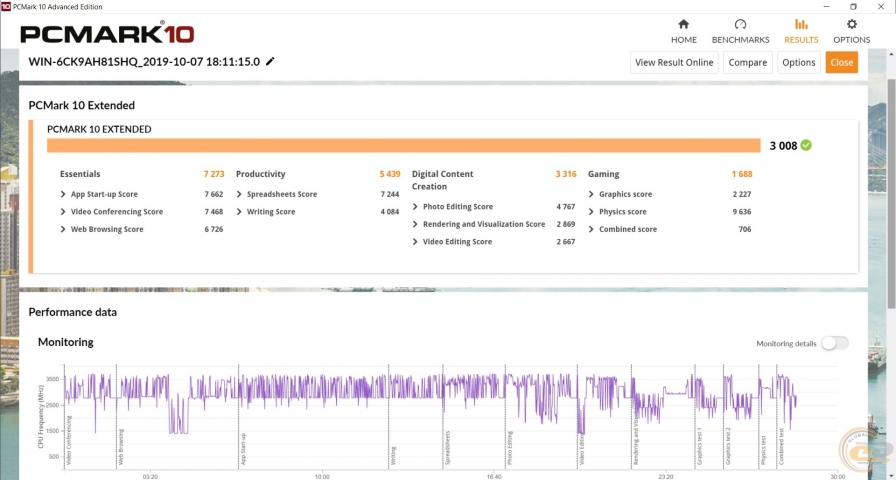Click the Productivity heading
This screenshot has width=896, height=480.
(261, 174)
